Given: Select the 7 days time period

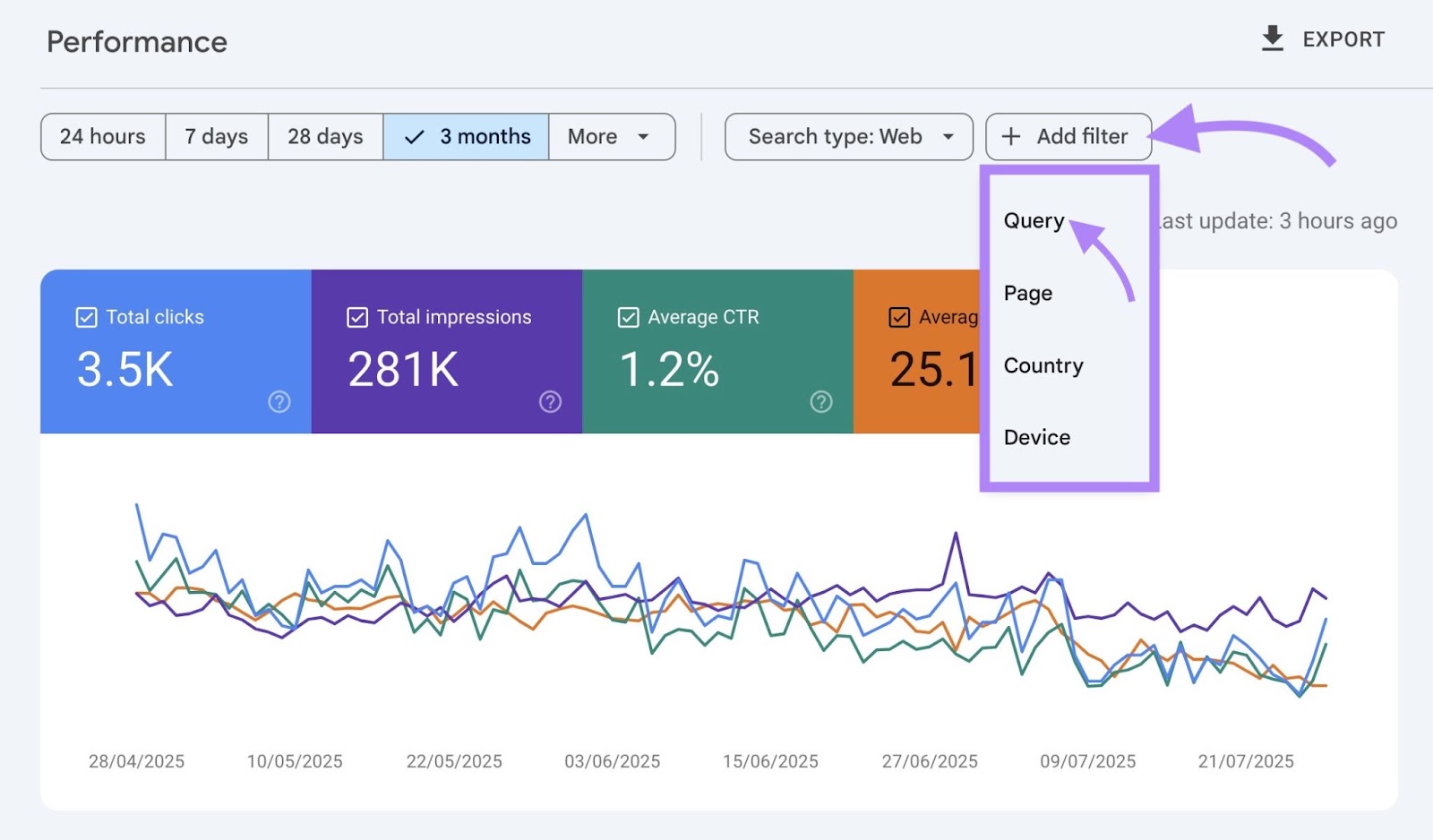Looking at the screenshot, I should pyautogui.click(x=216, y=136).
